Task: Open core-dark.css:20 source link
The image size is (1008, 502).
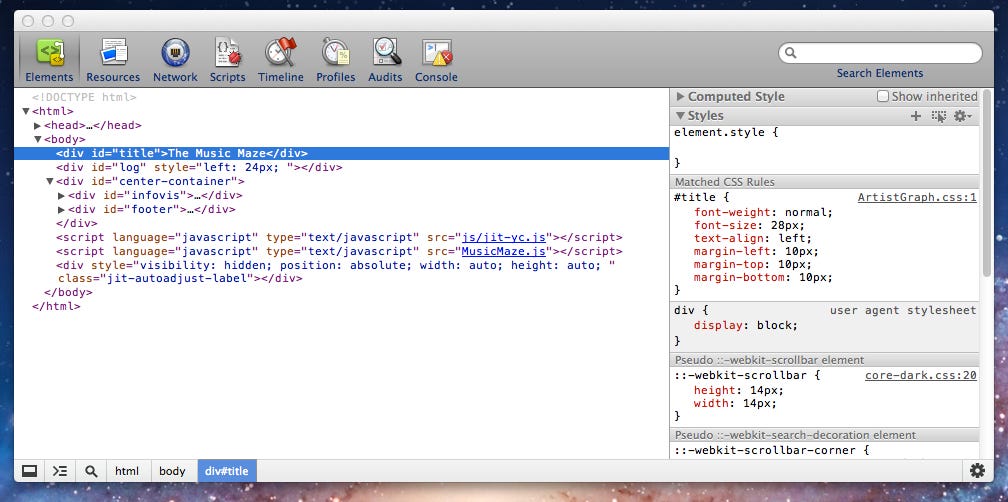Action: point(921,375)
